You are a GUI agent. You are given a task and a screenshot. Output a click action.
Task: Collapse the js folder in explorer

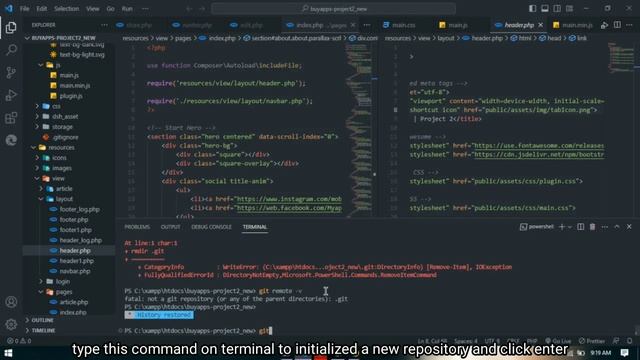tap(57, 65)
